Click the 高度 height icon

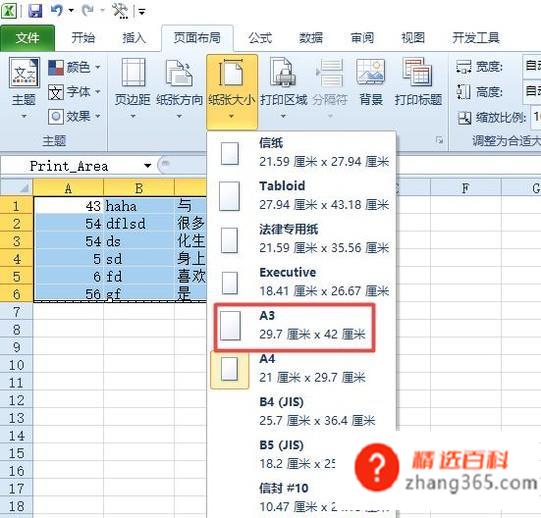pos(463,92)
